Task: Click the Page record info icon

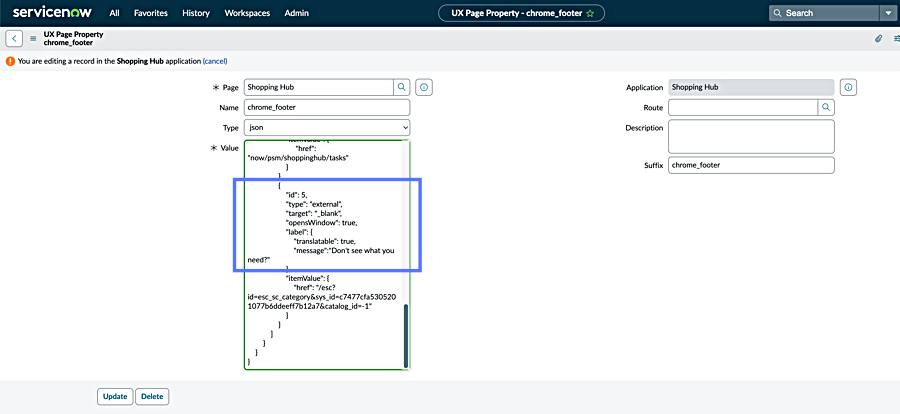Action: tap(424, 87)
